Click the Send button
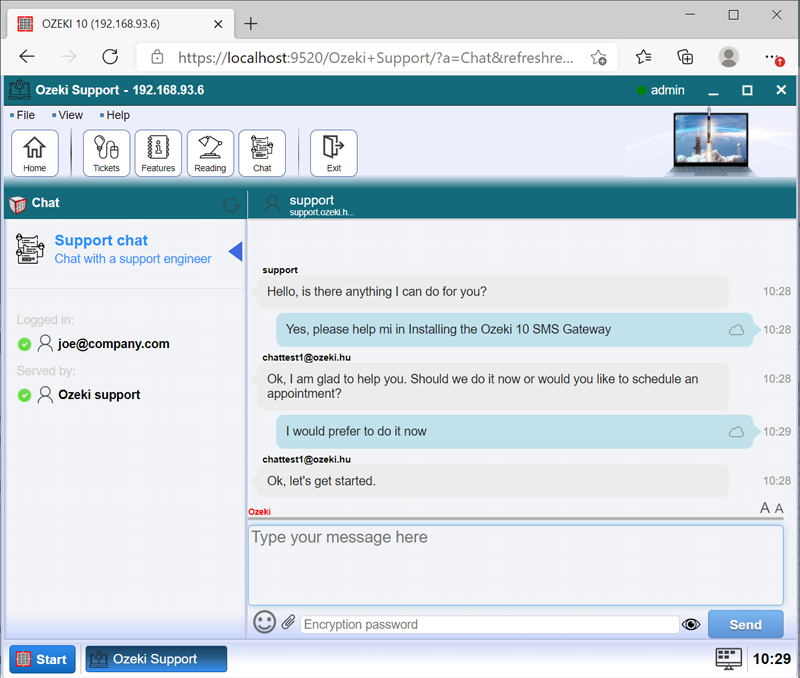Screen dimensions: 800x678 tap(745, 624)
